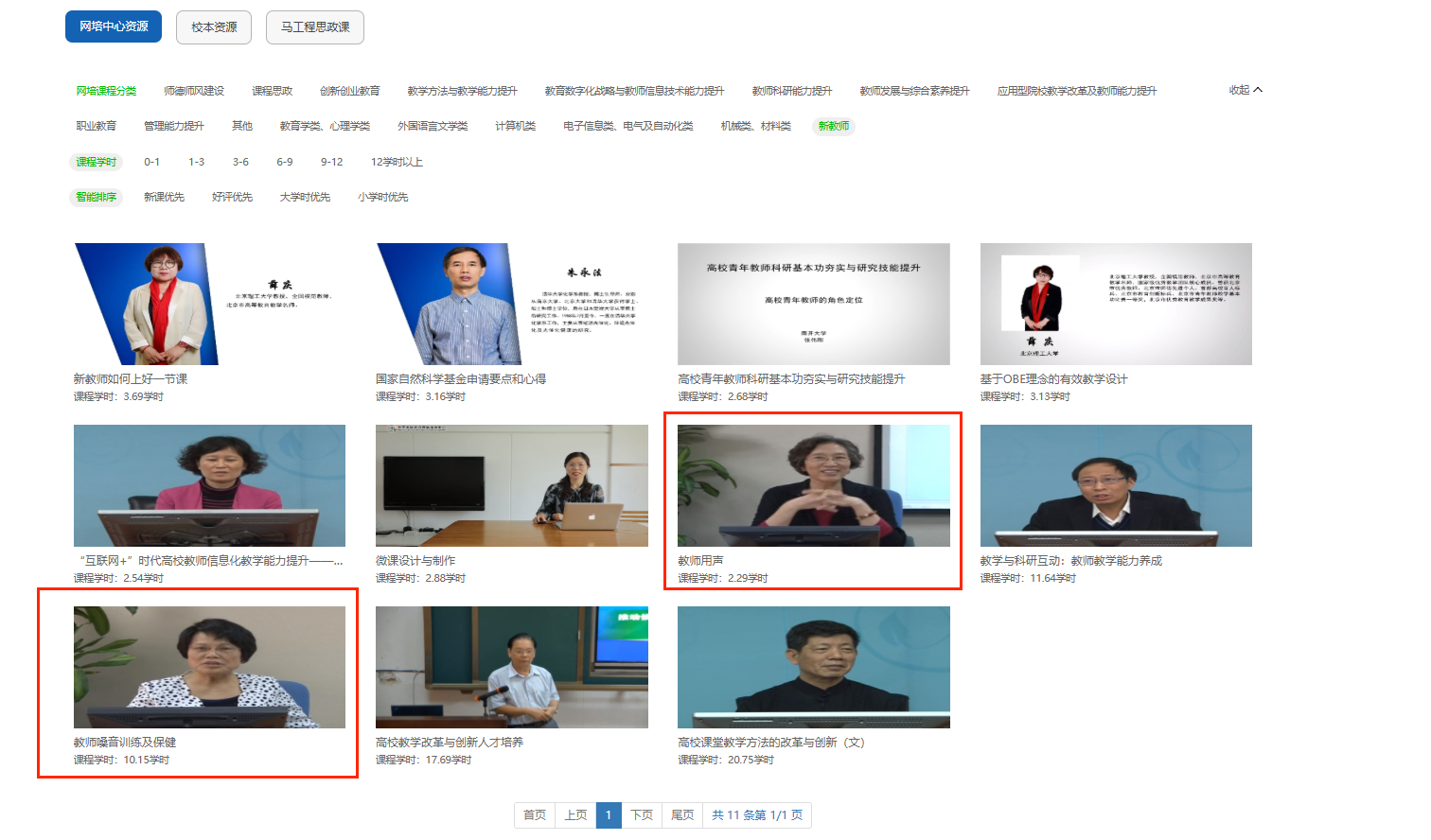Filter by 教师科研能力提升 category
This screenshot has width=1431, height=840.
(791, 91)
